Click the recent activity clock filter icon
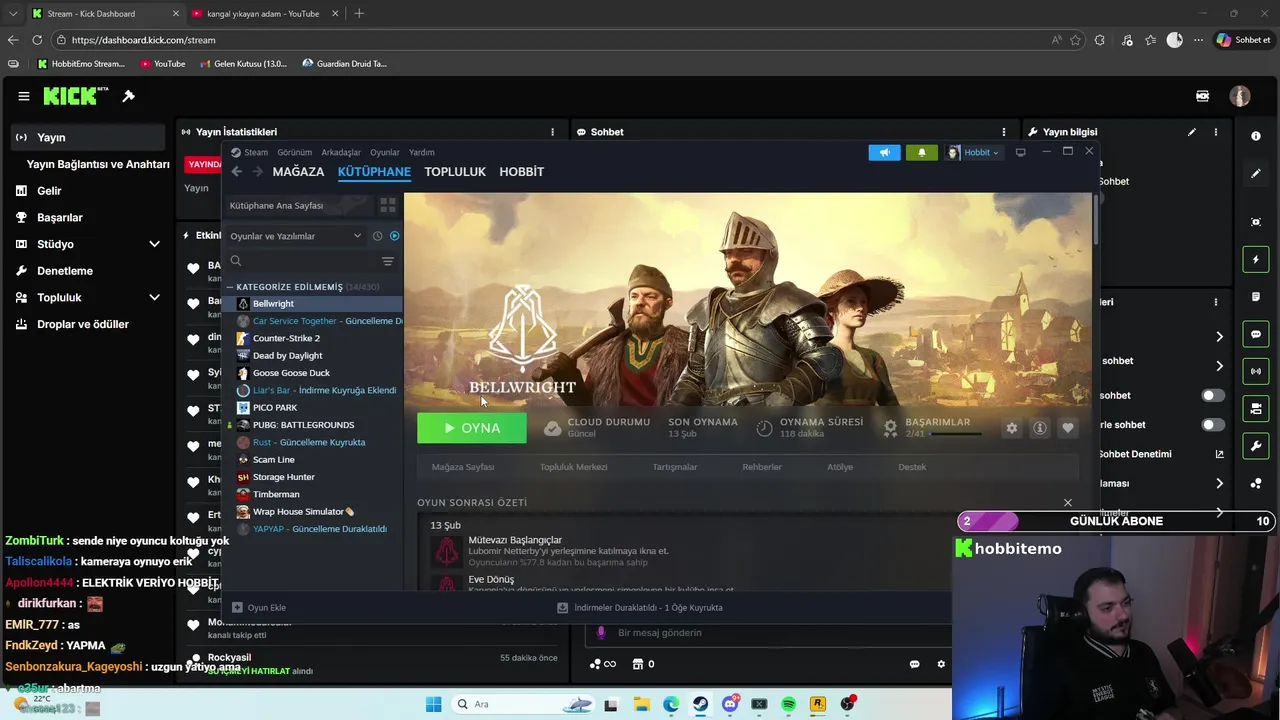The width and height of the screenshot is (1280, 720). (377, 236)
